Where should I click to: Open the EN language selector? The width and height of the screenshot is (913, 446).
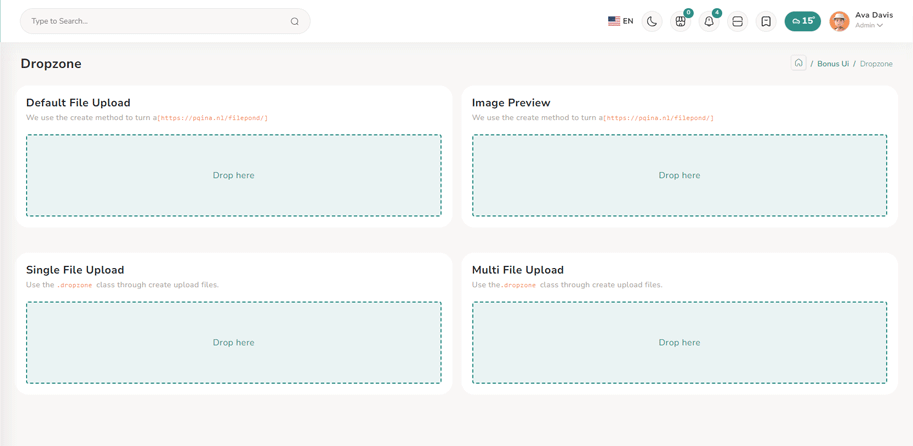tap(628, 21)
